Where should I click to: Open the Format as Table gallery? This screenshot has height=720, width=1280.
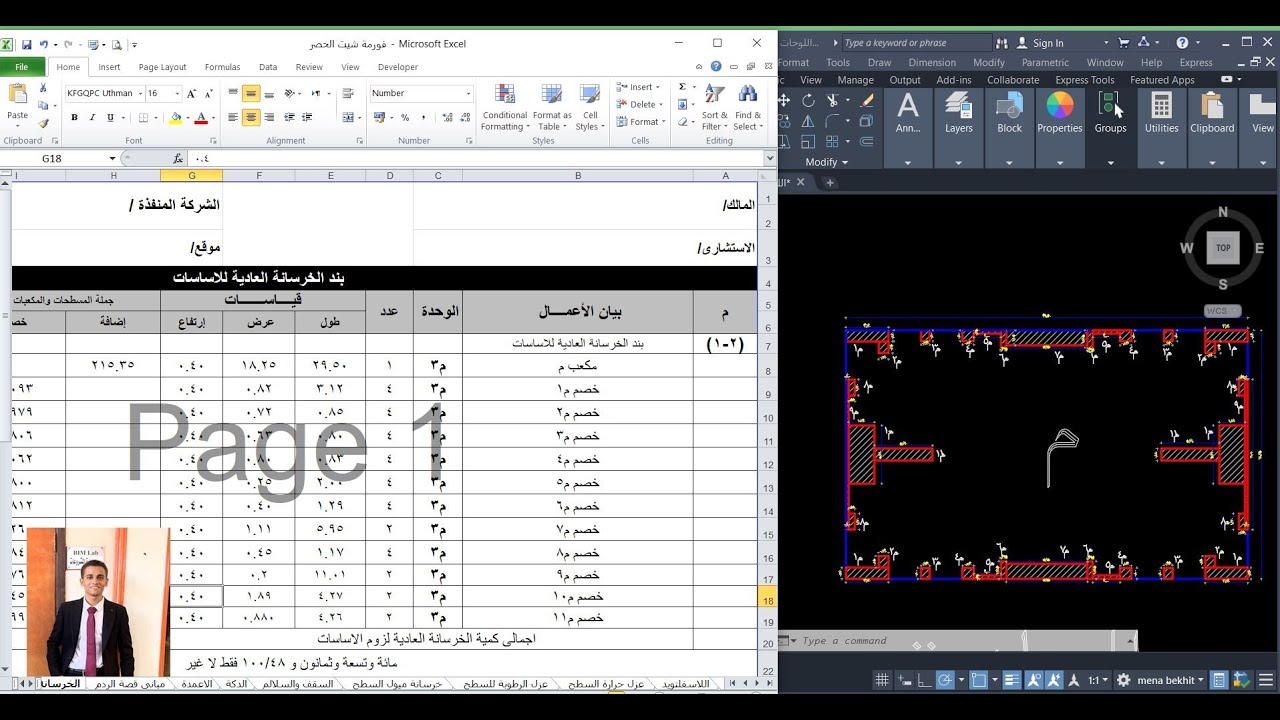point(552,108)
